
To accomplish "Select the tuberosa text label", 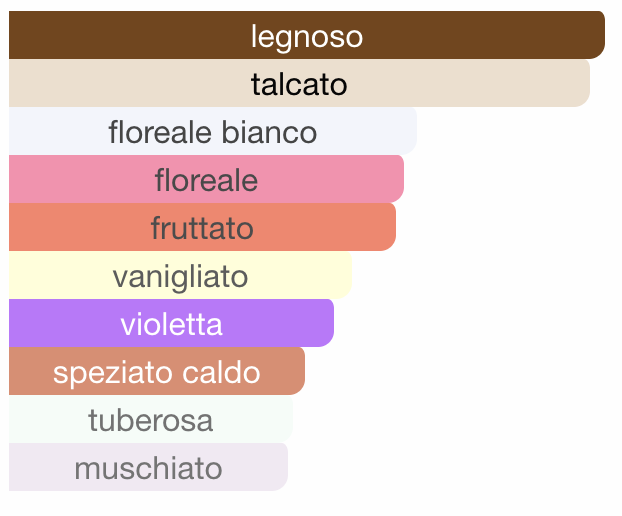I will (151, 420).
